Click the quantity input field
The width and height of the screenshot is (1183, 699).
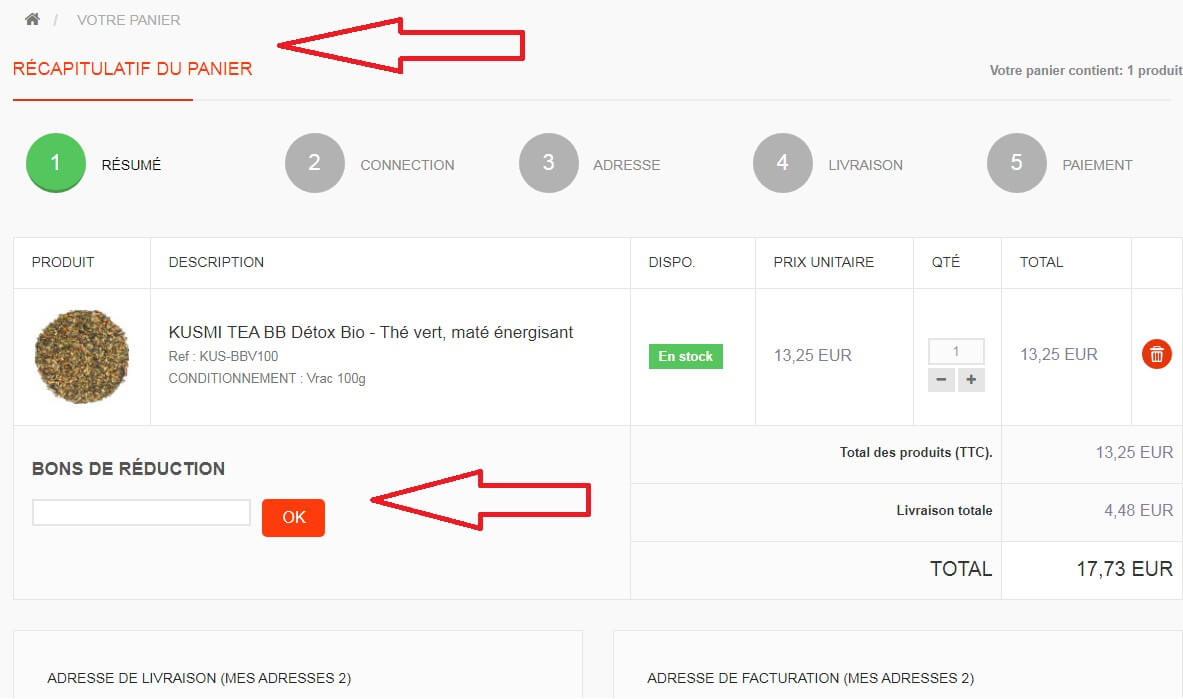tap(956, 351)
